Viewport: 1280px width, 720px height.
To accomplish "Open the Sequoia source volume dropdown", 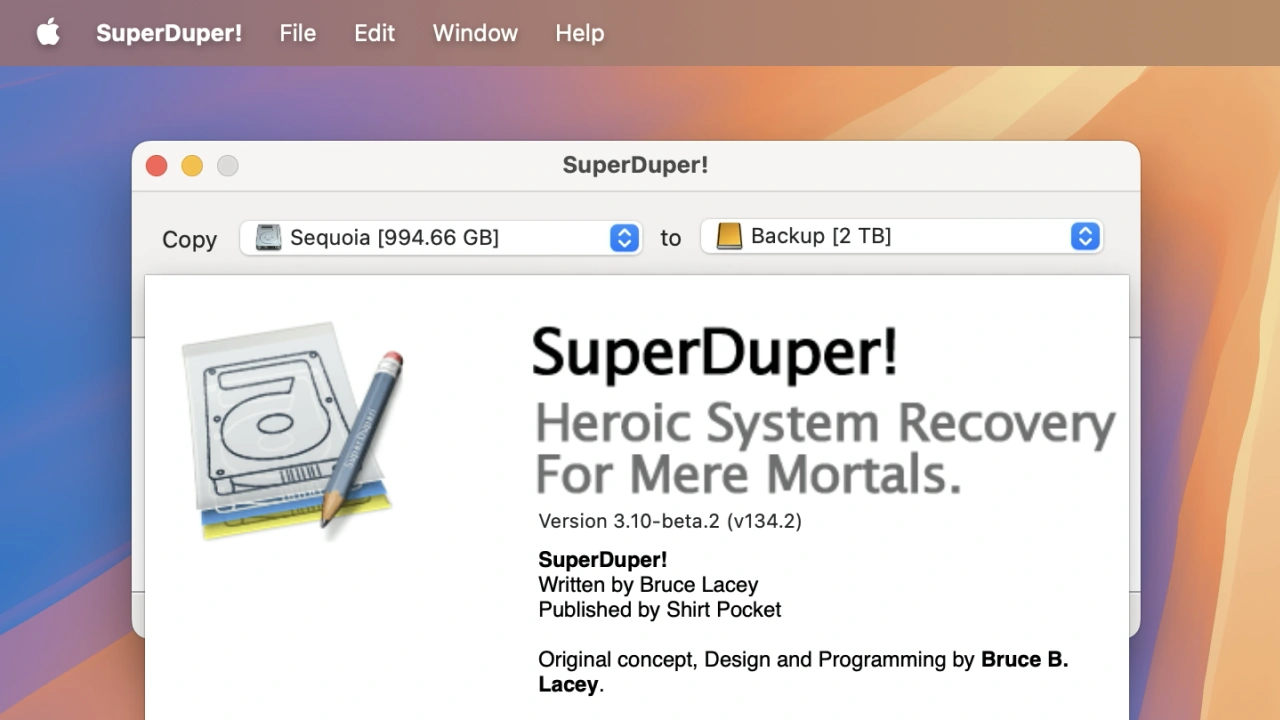I will coord(441,238).
